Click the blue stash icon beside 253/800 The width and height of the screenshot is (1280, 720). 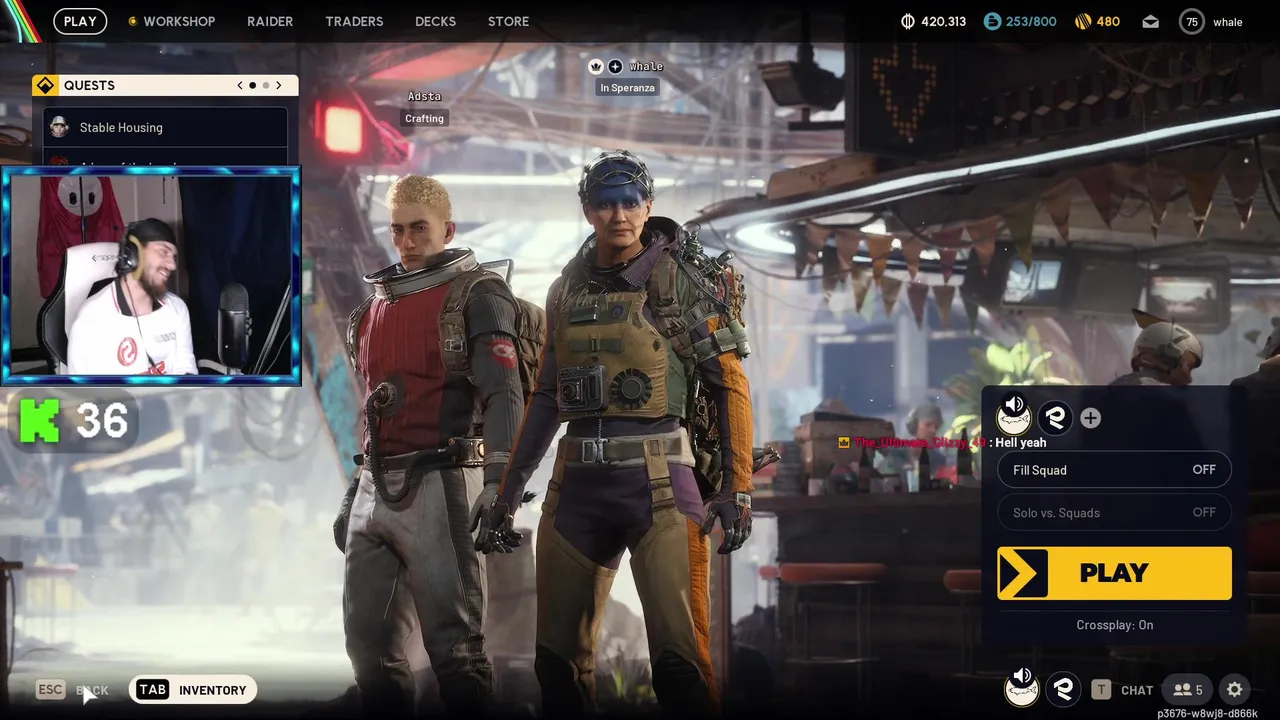[x=992, y=21]
